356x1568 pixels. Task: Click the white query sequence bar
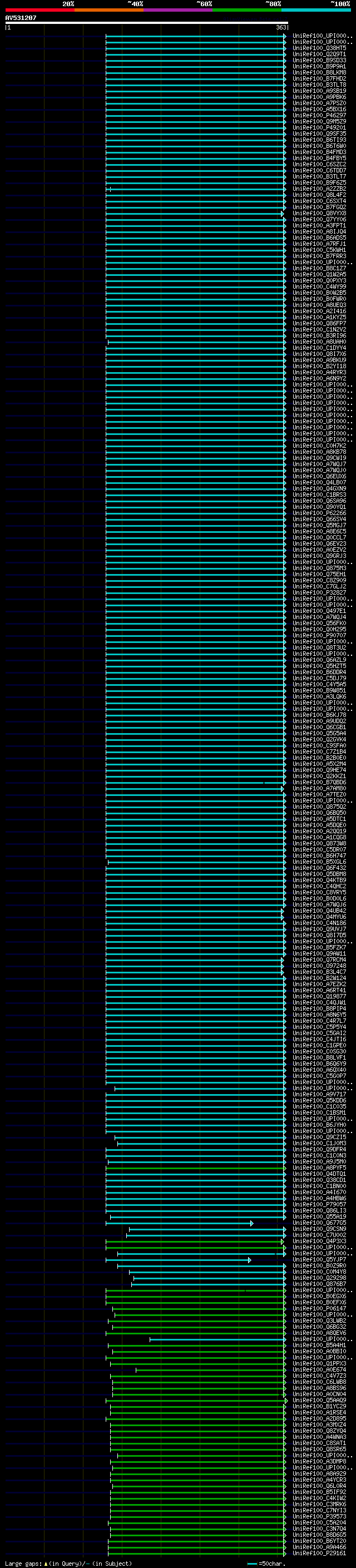point(147,22)
